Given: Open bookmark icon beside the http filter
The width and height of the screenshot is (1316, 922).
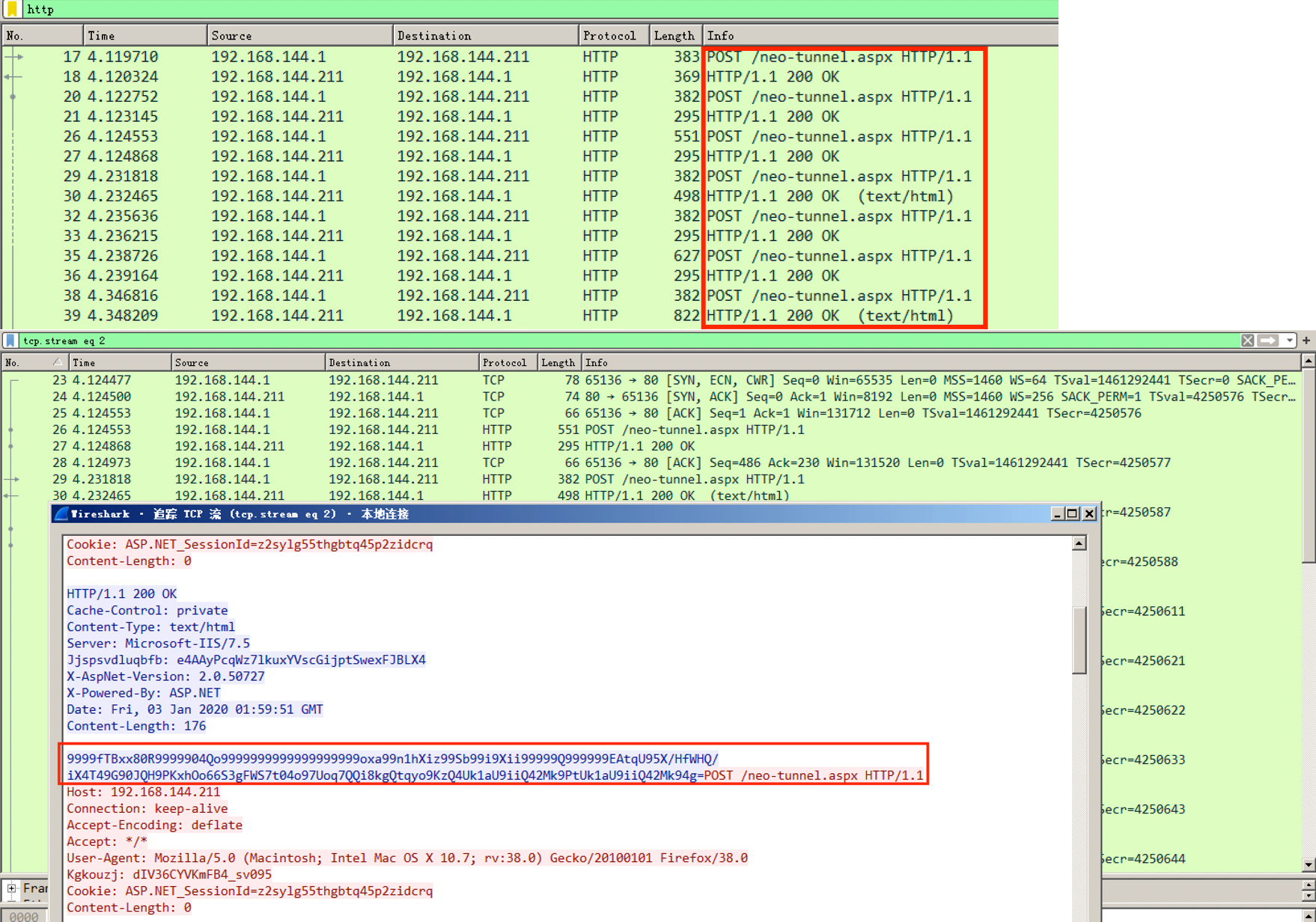Looking at the screenshot, I should point(12,9).
